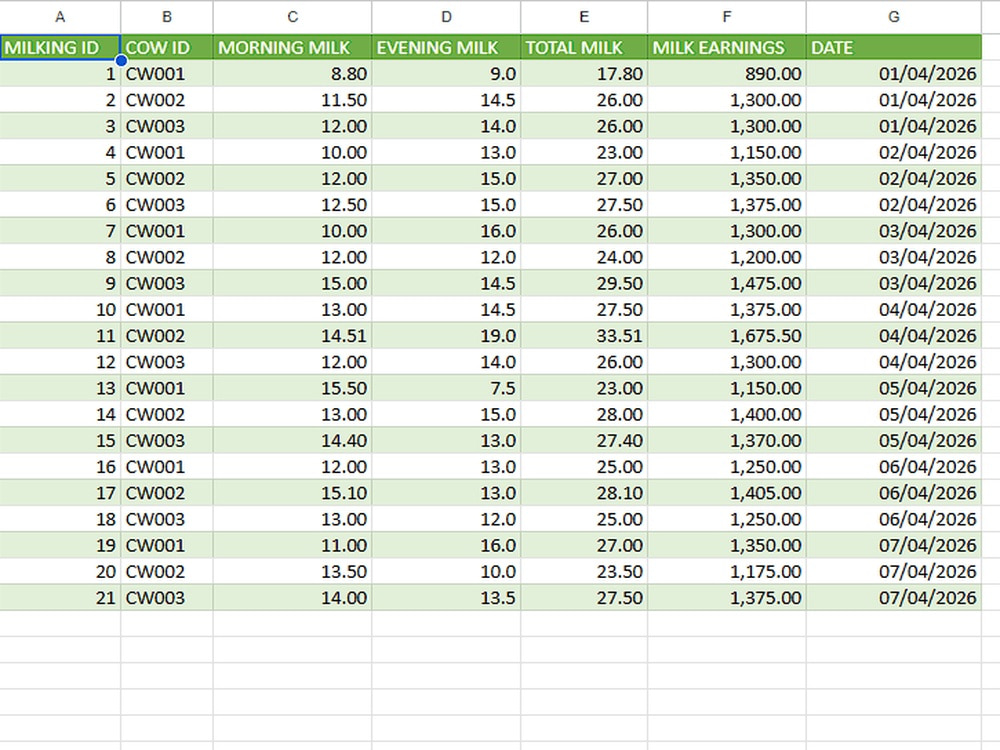Select total milk cell 33.51
The width and height of the screenshot is (1000, 750).
[584, 335]
